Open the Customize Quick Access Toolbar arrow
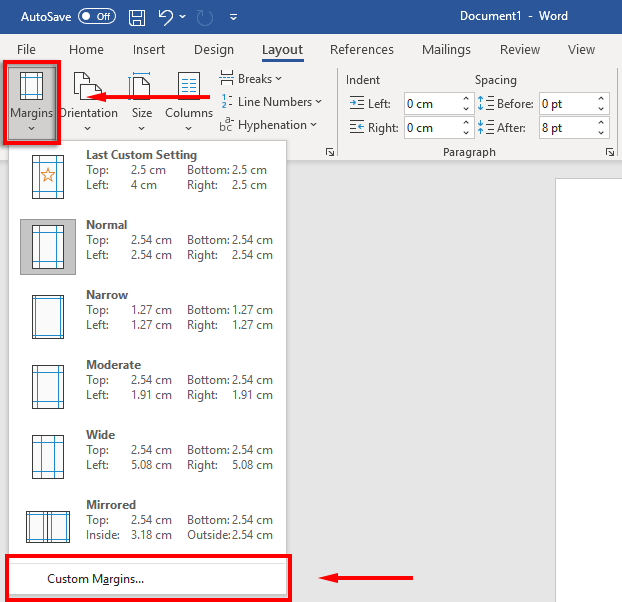The image size is (622, 602). [x=234, y=18]
